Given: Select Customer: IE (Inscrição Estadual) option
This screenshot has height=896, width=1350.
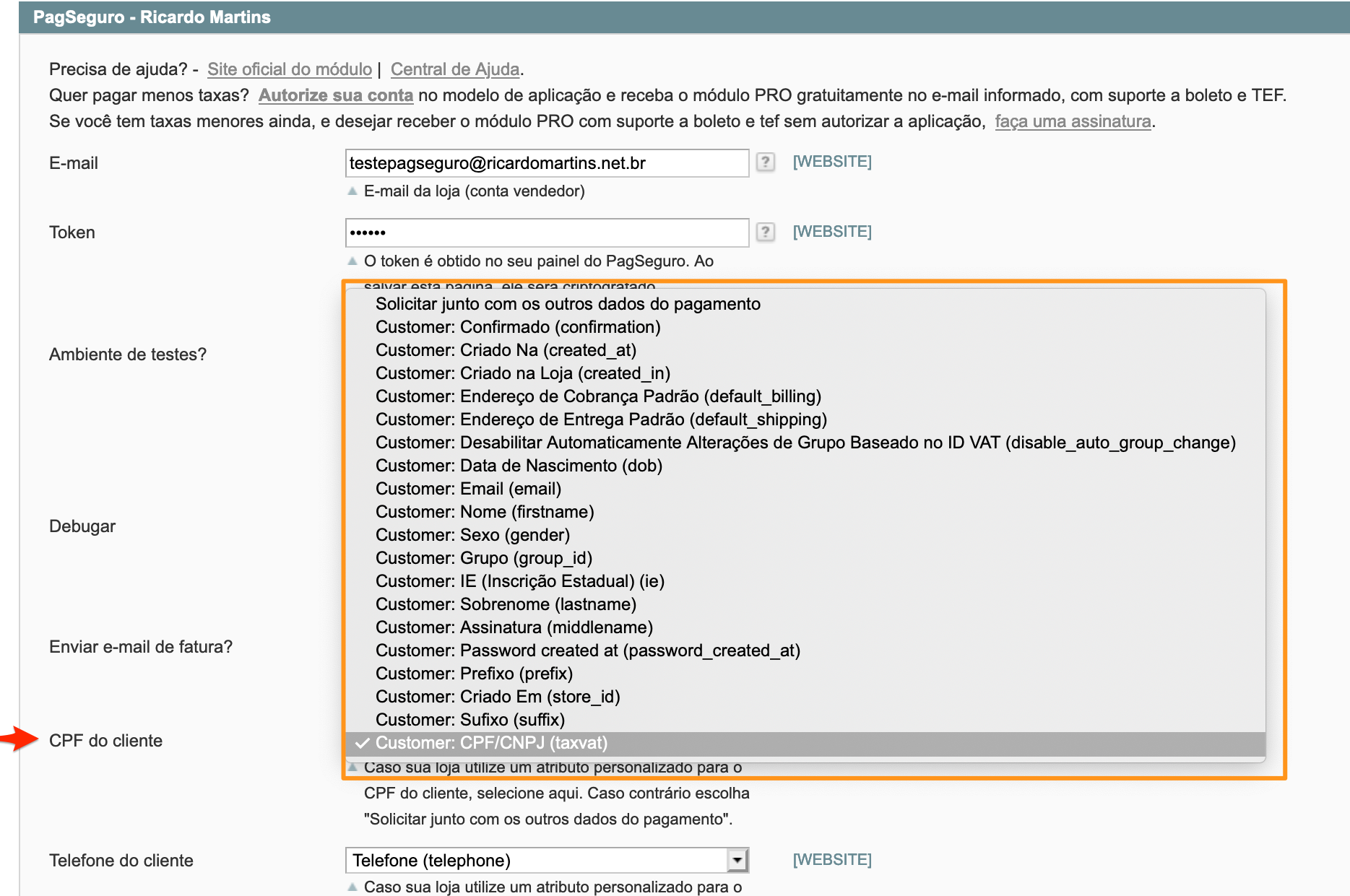Looking at the screenshot, I should [x=805, y=581].
